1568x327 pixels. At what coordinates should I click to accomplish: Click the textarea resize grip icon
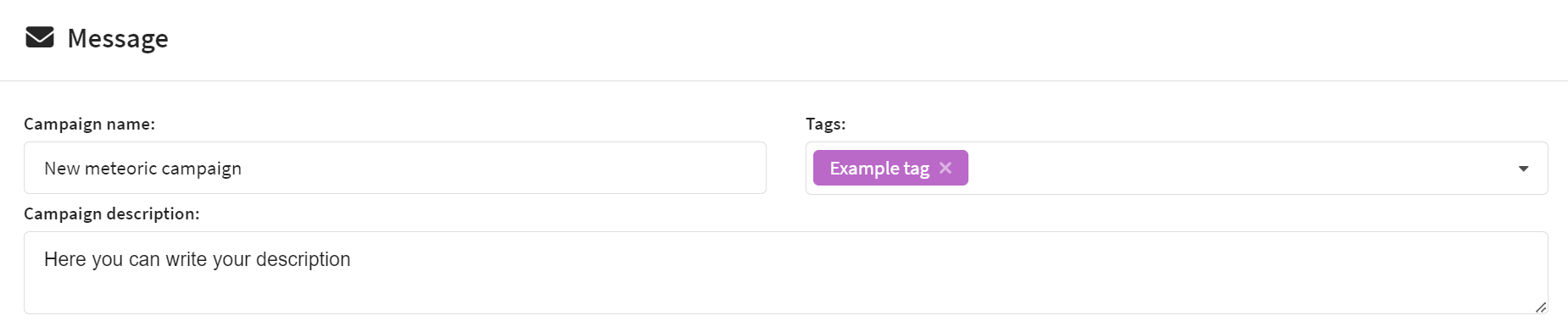click(1540, 307)
